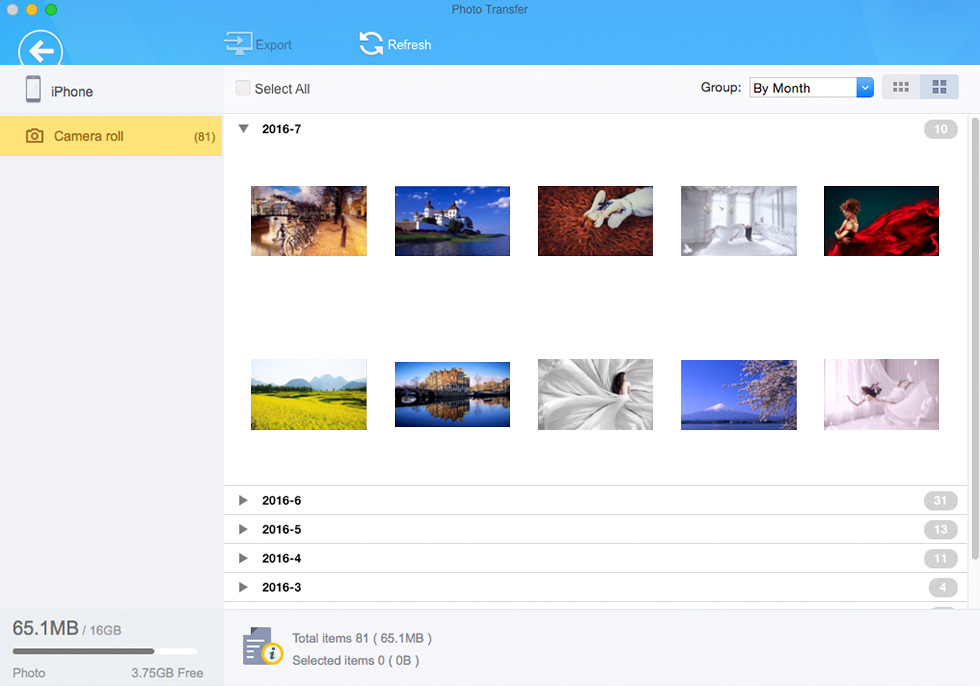Click the Camera roll camera icon

point(34,136)
